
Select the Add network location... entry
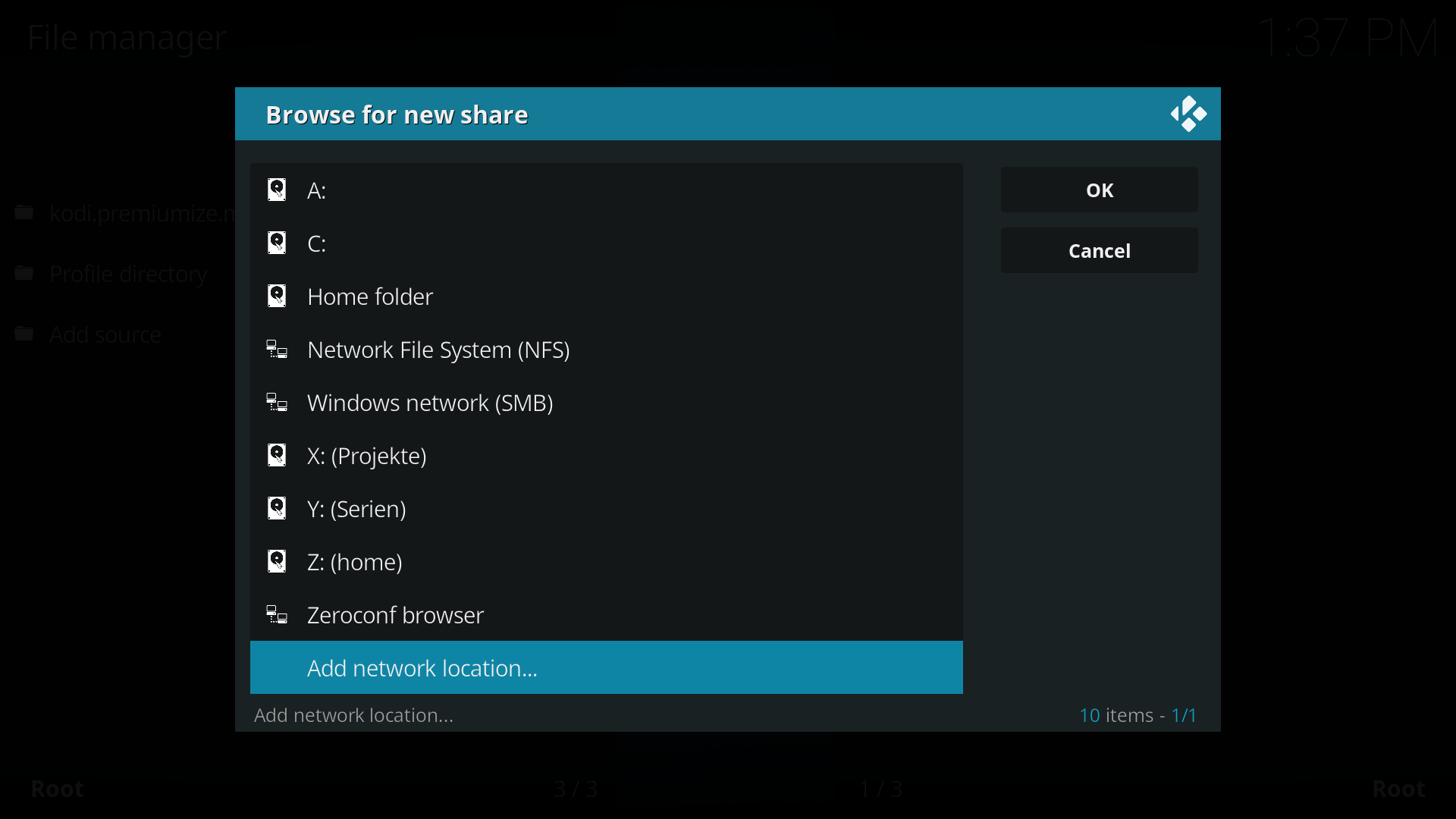(x=607, y=667)
